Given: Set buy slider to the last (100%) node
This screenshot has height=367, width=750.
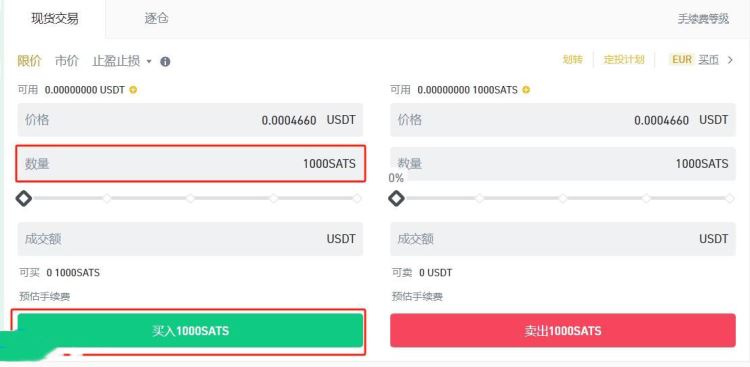Looking at the screenshot, I should [357, 198].
